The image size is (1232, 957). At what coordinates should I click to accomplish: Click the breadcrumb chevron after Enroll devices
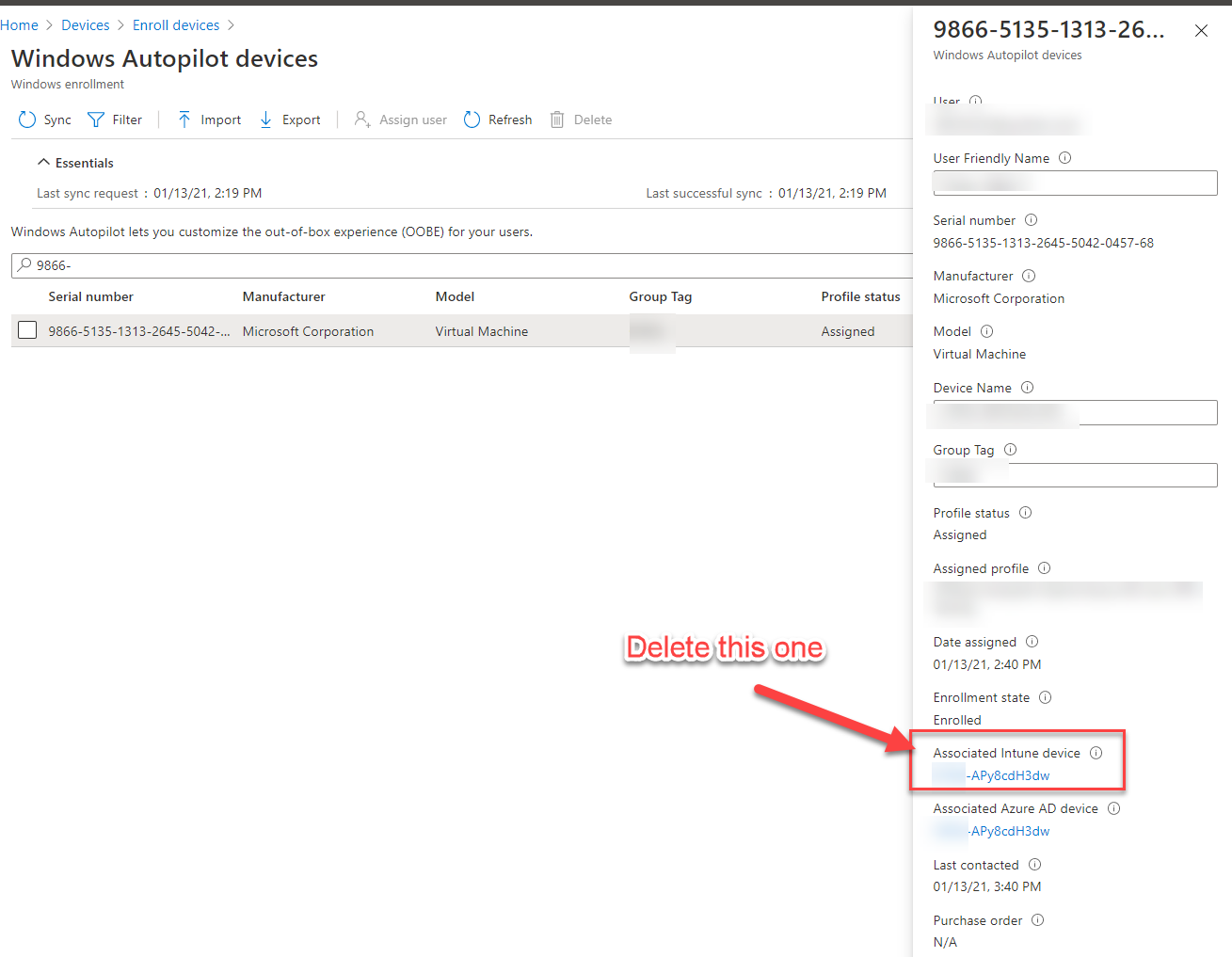[232, 25]
